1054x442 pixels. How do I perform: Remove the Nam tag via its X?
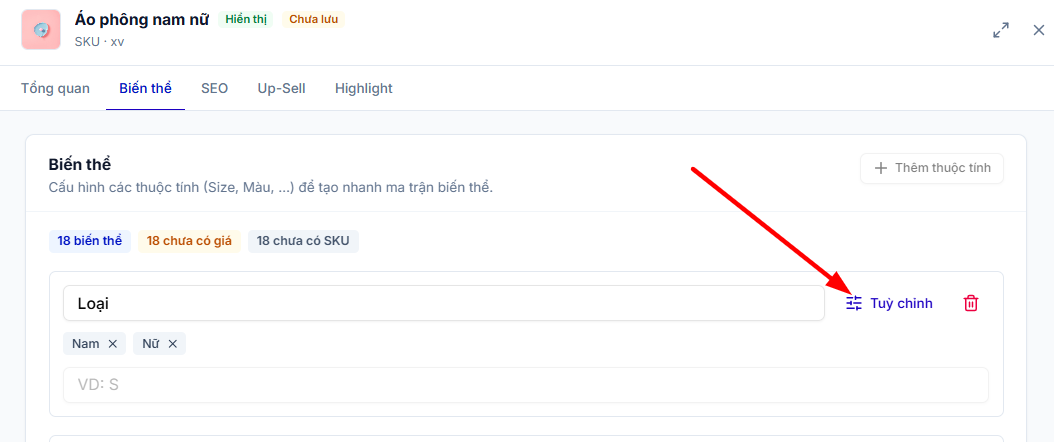113,344
